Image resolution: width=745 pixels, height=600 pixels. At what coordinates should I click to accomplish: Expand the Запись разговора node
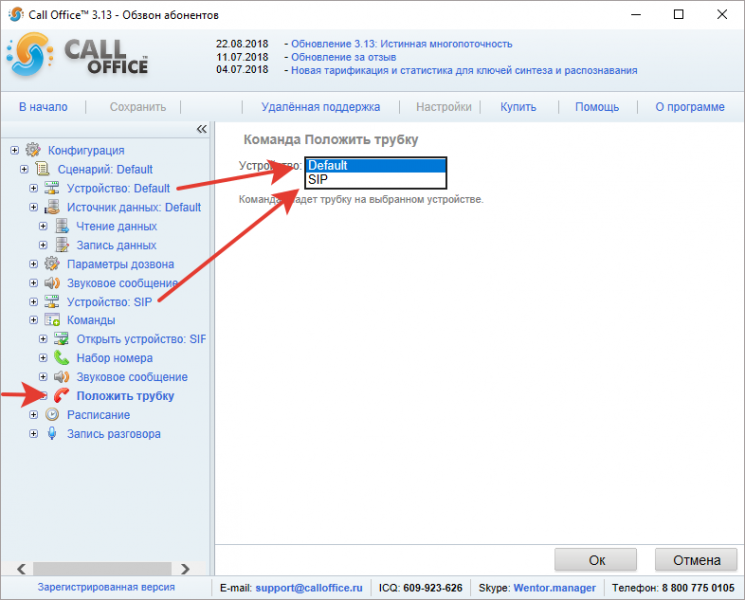click(x=34, y=433)
